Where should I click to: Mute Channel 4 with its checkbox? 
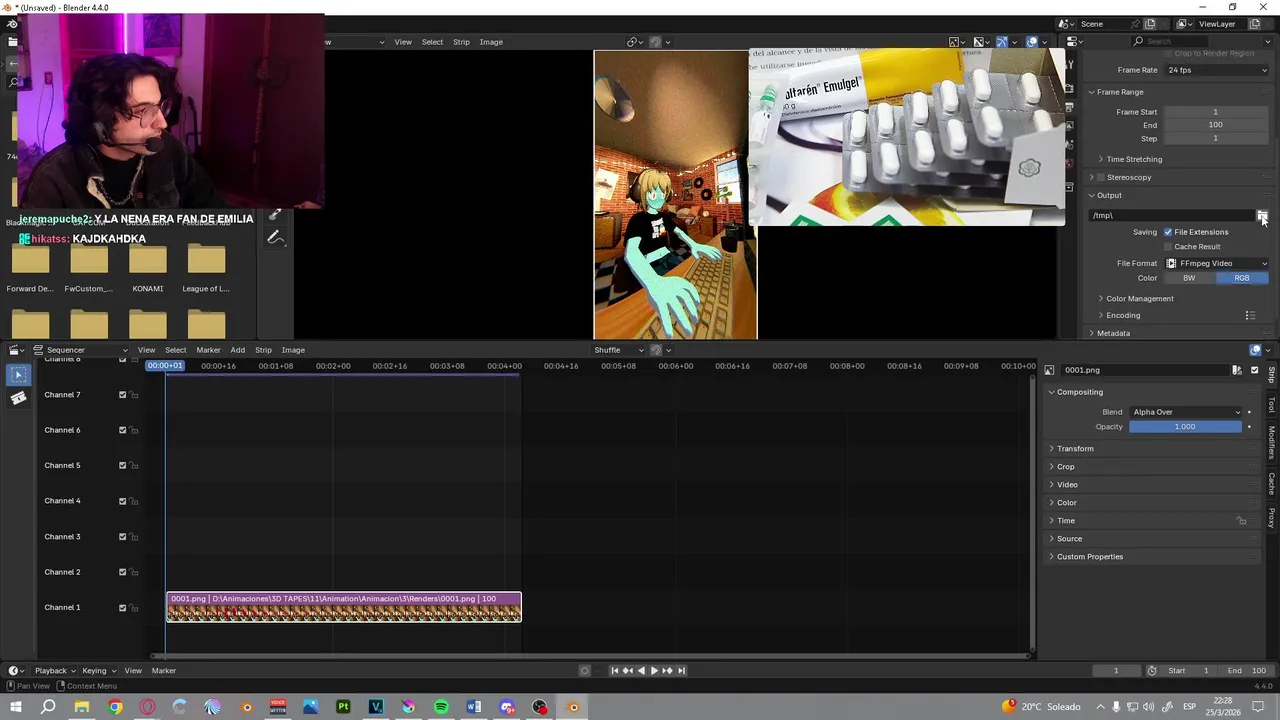tap(123, 501)
